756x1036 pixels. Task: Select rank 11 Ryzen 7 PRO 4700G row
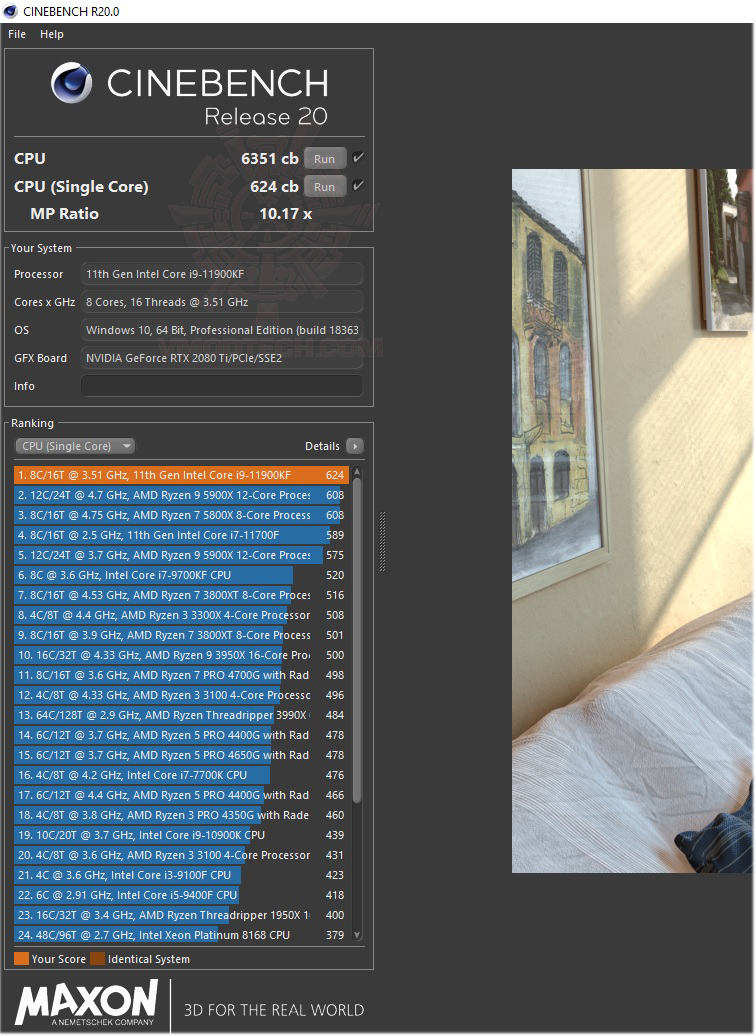[x=181, y=675]
